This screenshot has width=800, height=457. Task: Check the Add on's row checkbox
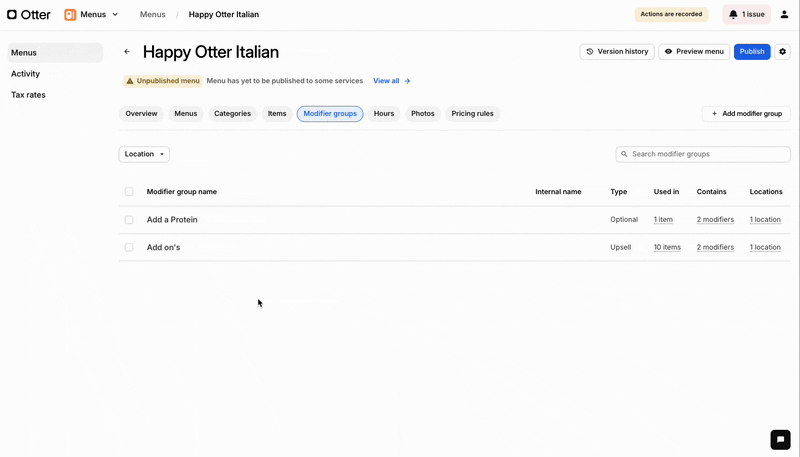click(x=129, y=247)
